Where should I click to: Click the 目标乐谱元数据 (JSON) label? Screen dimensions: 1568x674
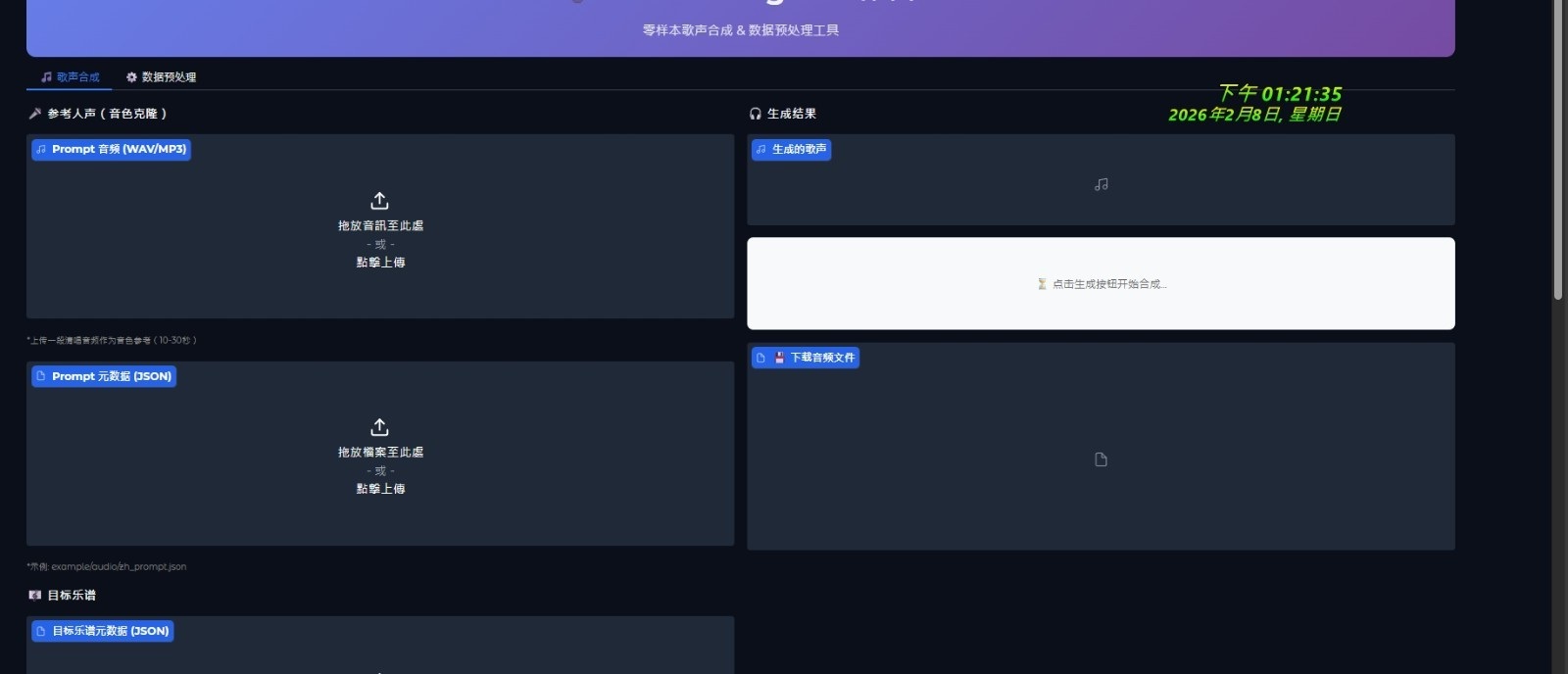click(x=103, y=631)
